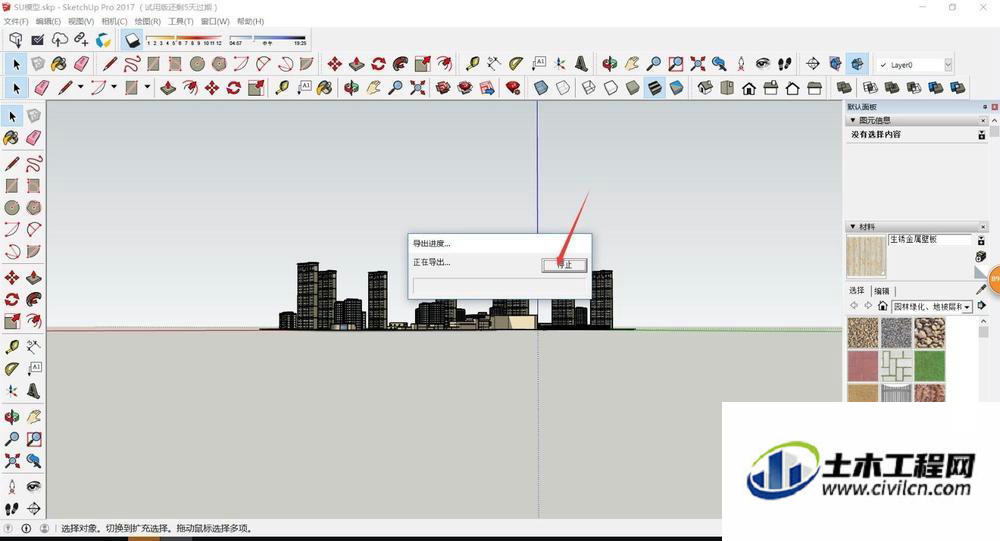The height and width of the screenshot is (541, 1000).
Task: Click the Subtract solid tool
Action: tap(913, 87)
